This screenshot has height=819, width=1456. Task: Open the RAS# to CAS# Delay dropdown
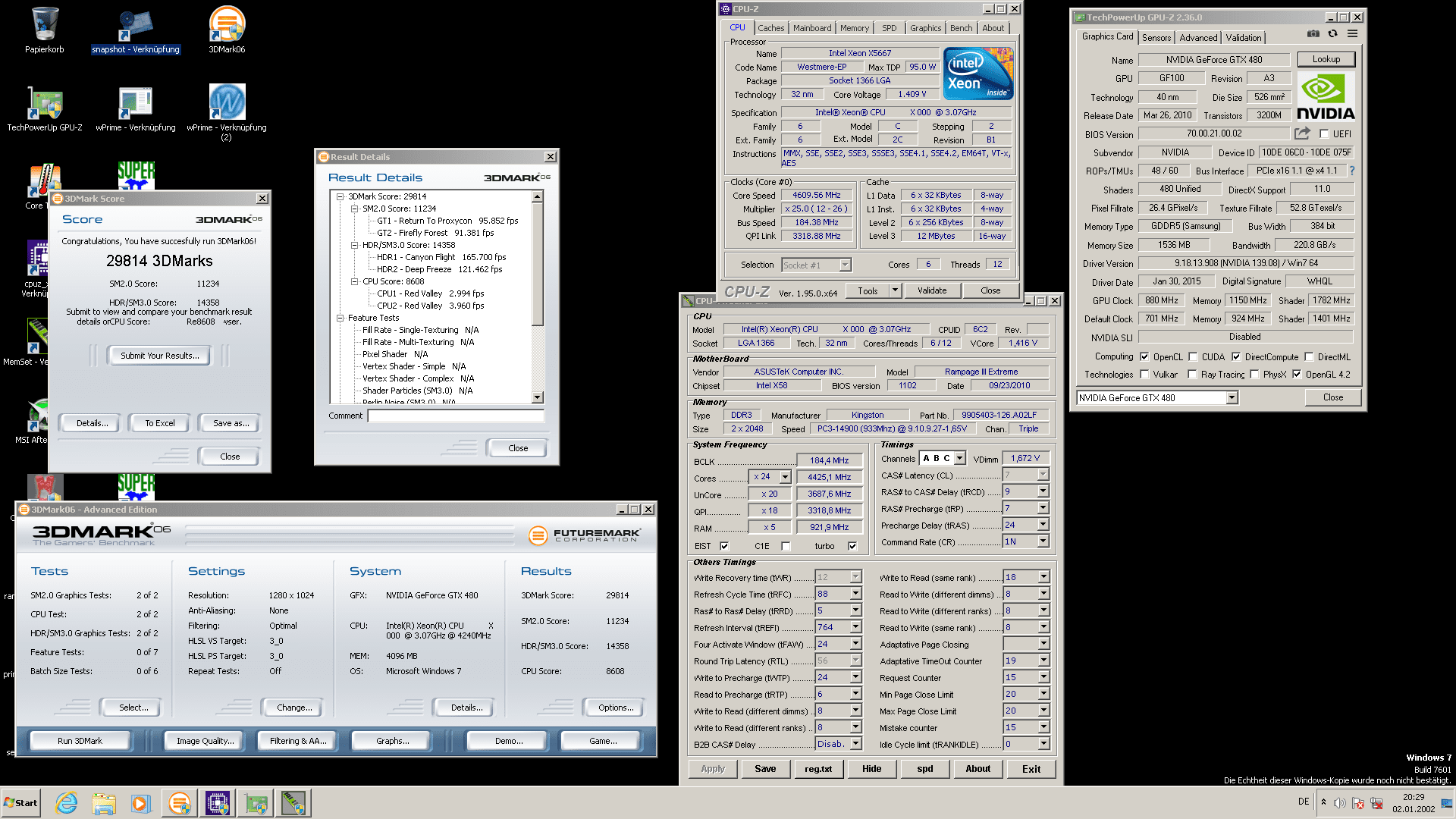(x=1043, y=491)
